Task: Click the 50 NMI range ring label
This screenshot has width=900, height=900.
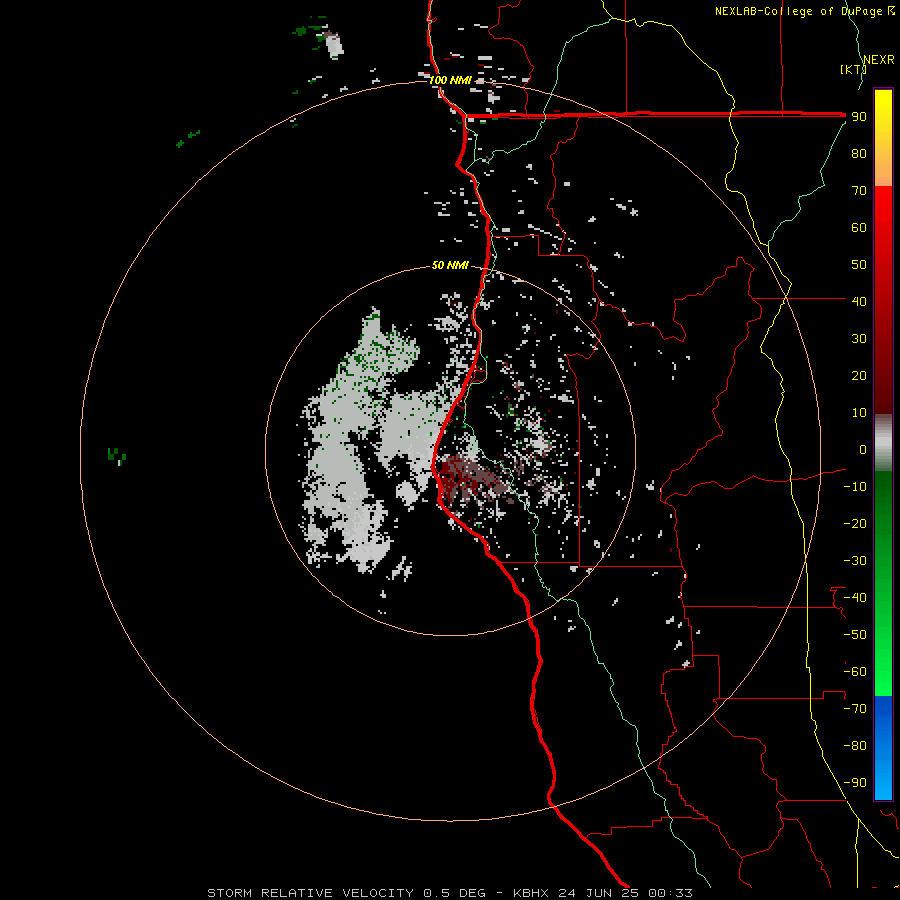Action: 450,265
